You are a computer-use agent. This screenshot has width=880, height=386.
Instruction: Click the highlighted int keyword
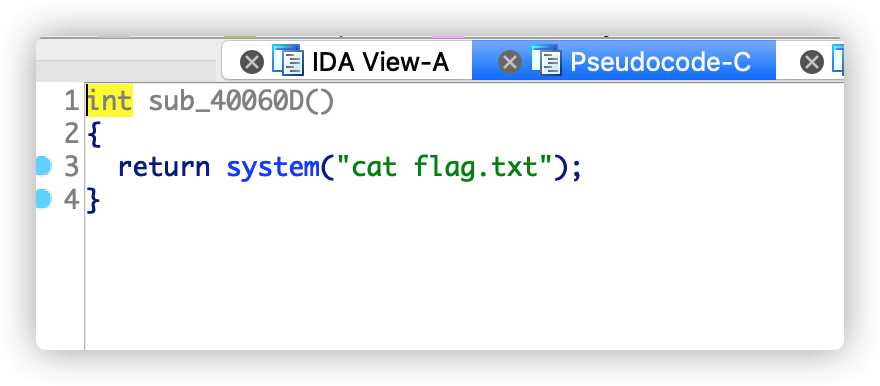click(x=110, y=102)
